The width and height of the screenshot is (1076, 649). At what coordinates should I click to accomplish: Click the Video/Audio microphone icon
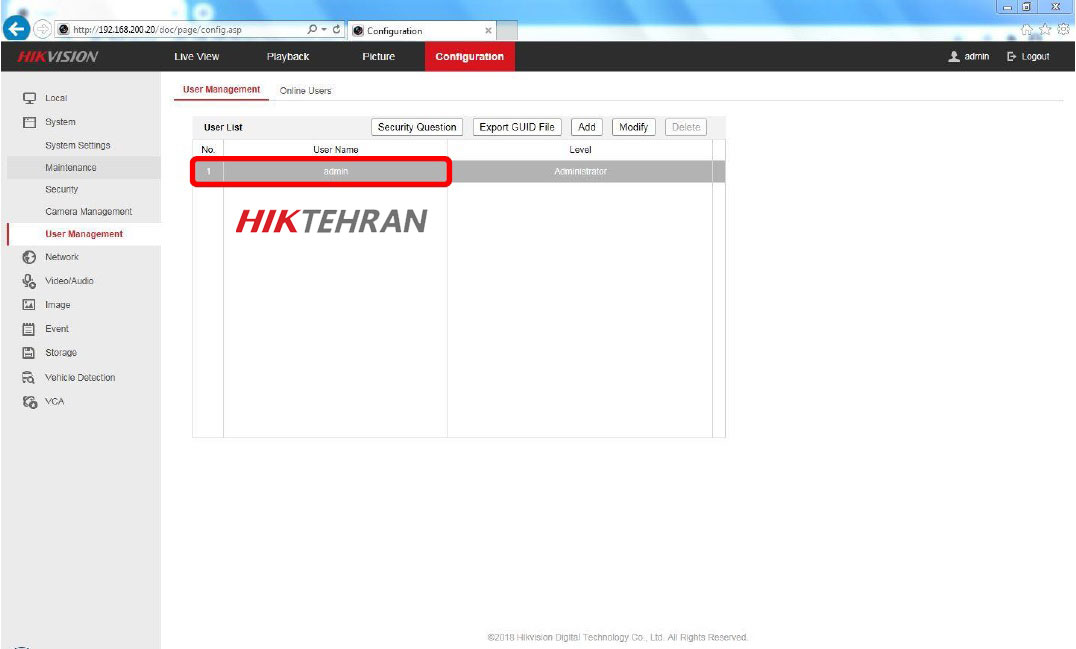(29, 281)
